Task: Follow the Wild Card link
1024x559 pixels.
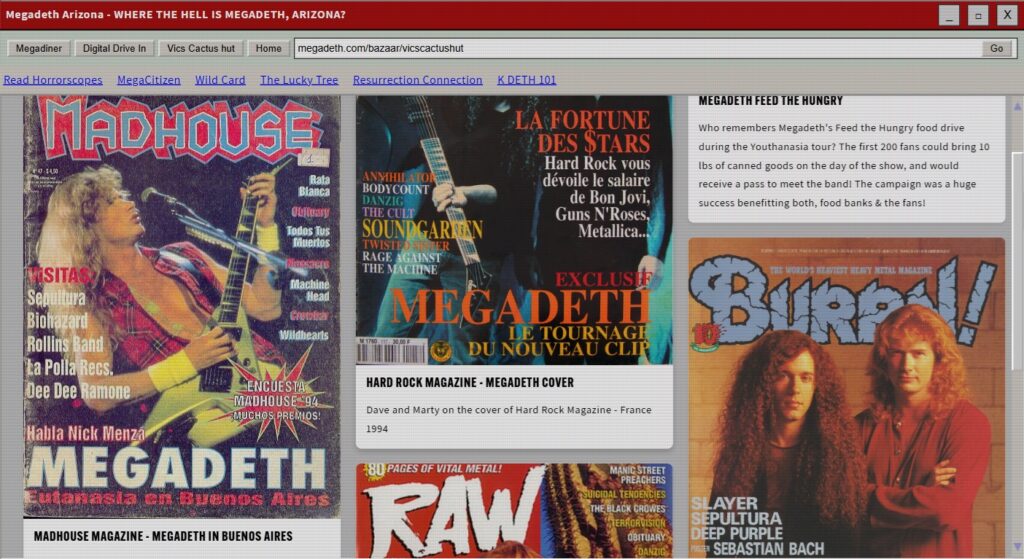Action: click(220, 80)
